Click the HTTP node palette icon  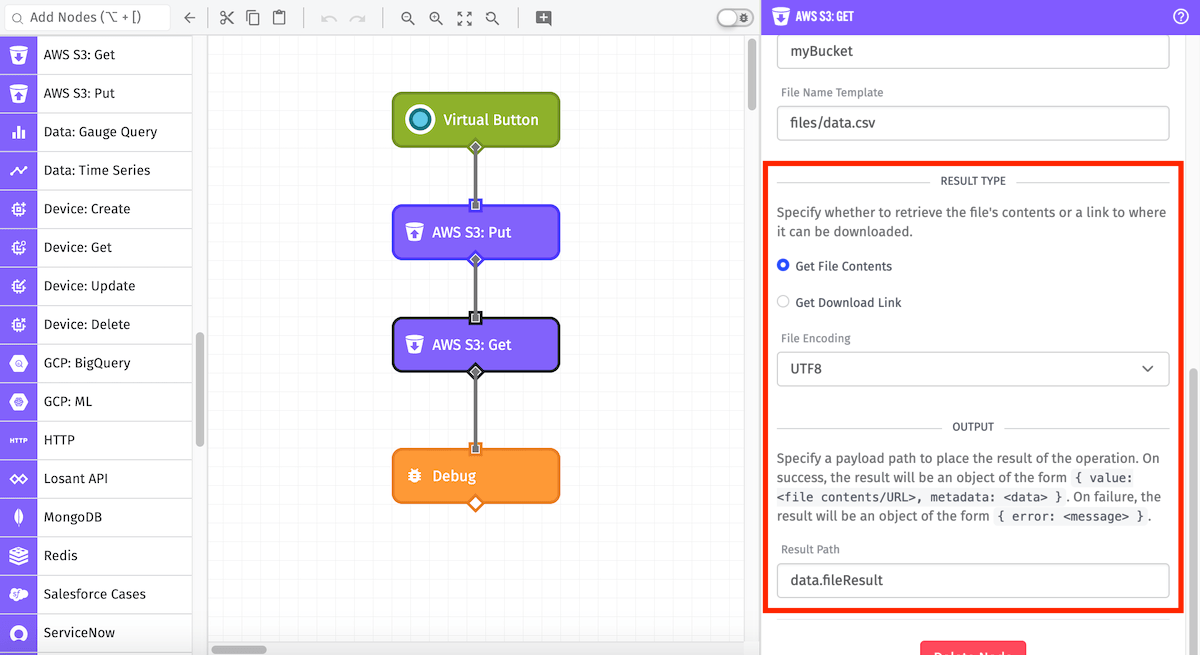pos(18,440)
